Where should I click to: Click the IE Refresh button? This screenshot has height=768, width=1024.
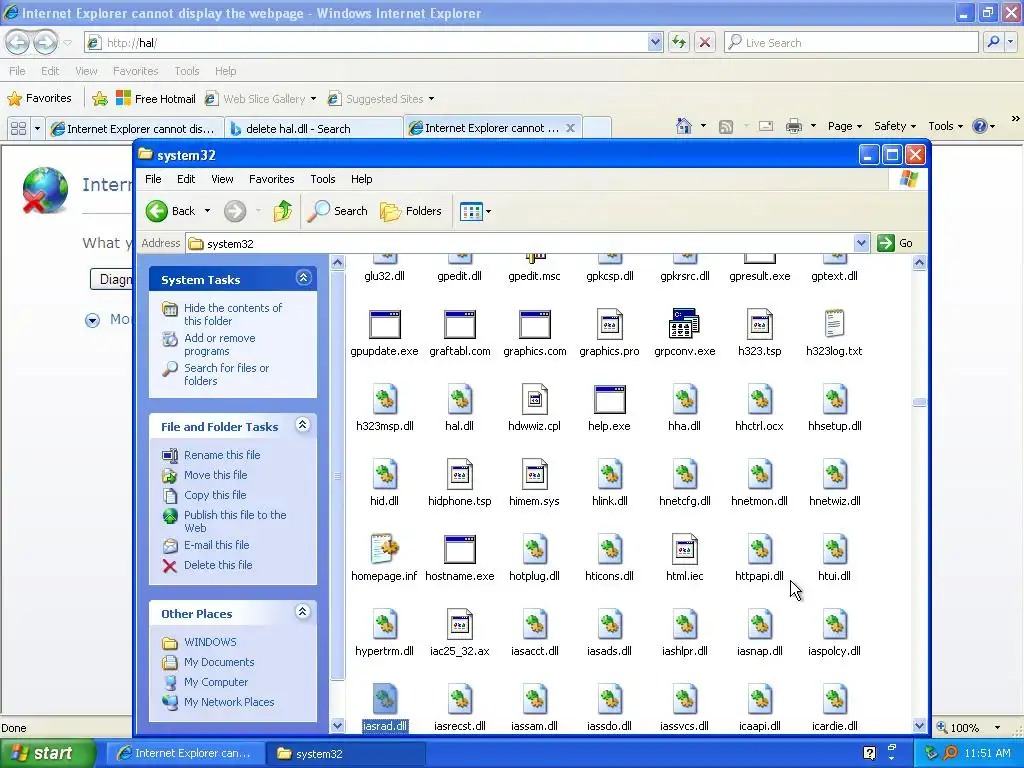pos(679,42)
